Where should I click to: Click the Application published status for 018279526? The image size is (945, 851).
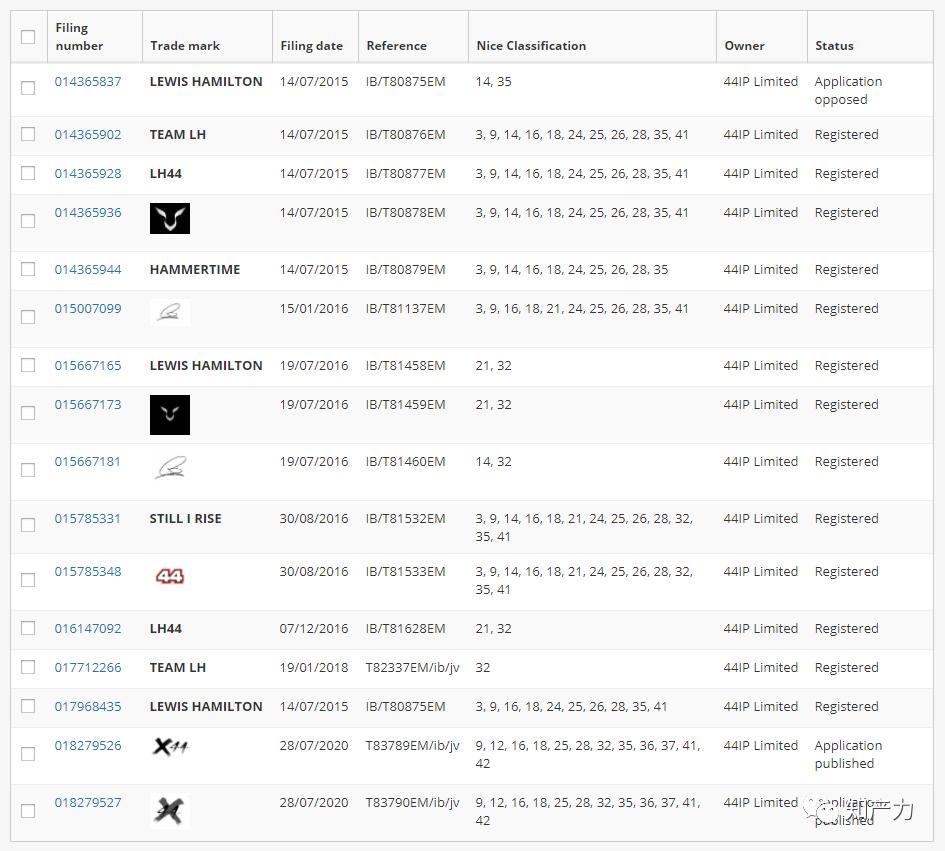[848, 755]
